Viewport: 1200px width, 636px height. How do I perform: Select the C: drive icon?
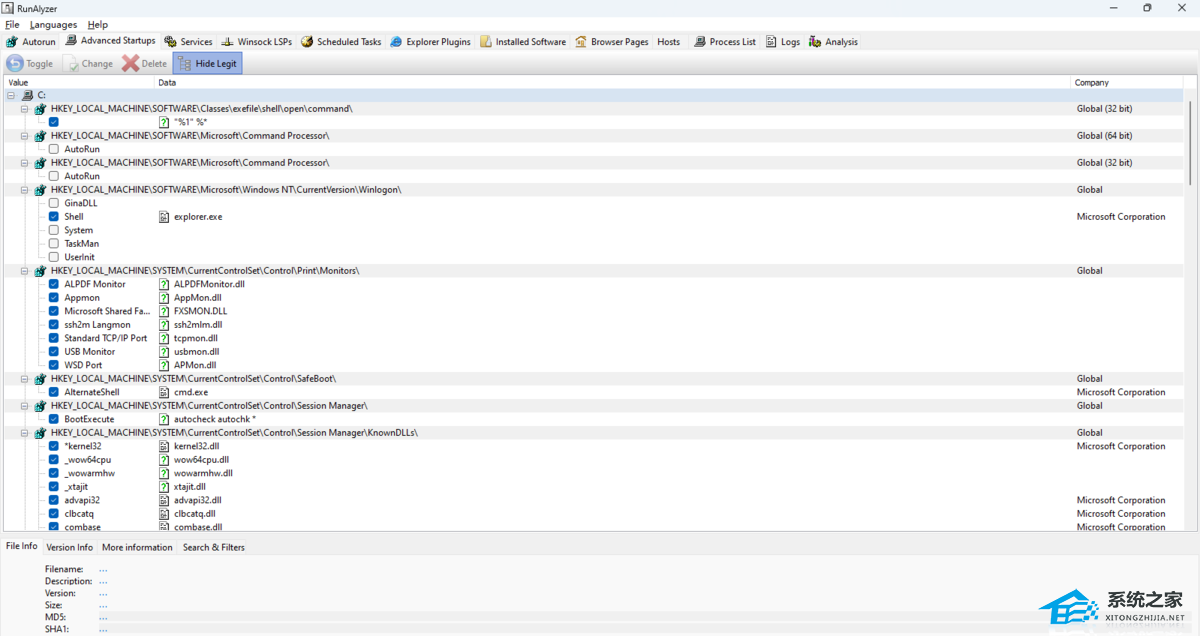(x=27, y=95)
